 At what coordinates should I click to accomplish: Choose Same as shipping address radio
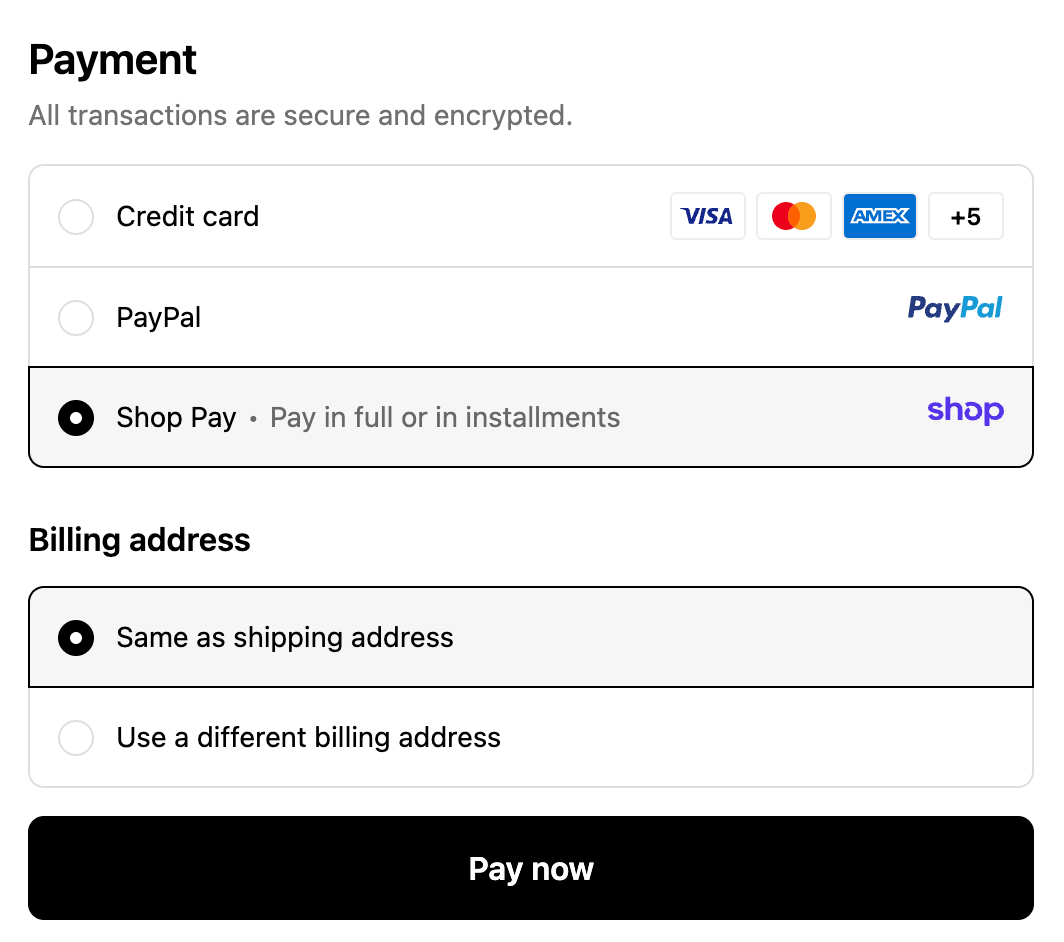click(76, 638)
